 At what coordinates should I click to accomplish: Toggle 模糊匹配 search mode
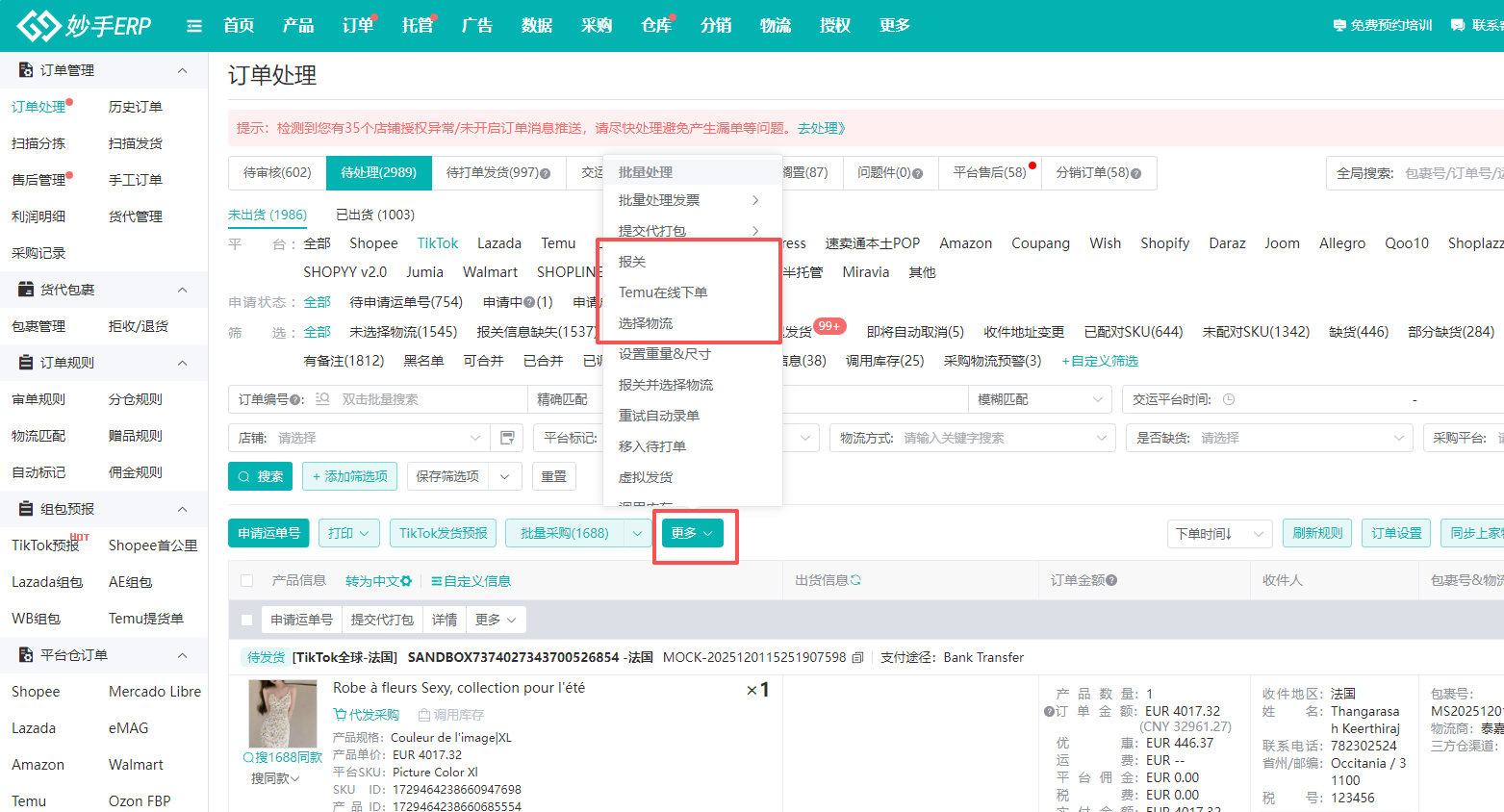pyautogui.click(x=1039, y=398)
